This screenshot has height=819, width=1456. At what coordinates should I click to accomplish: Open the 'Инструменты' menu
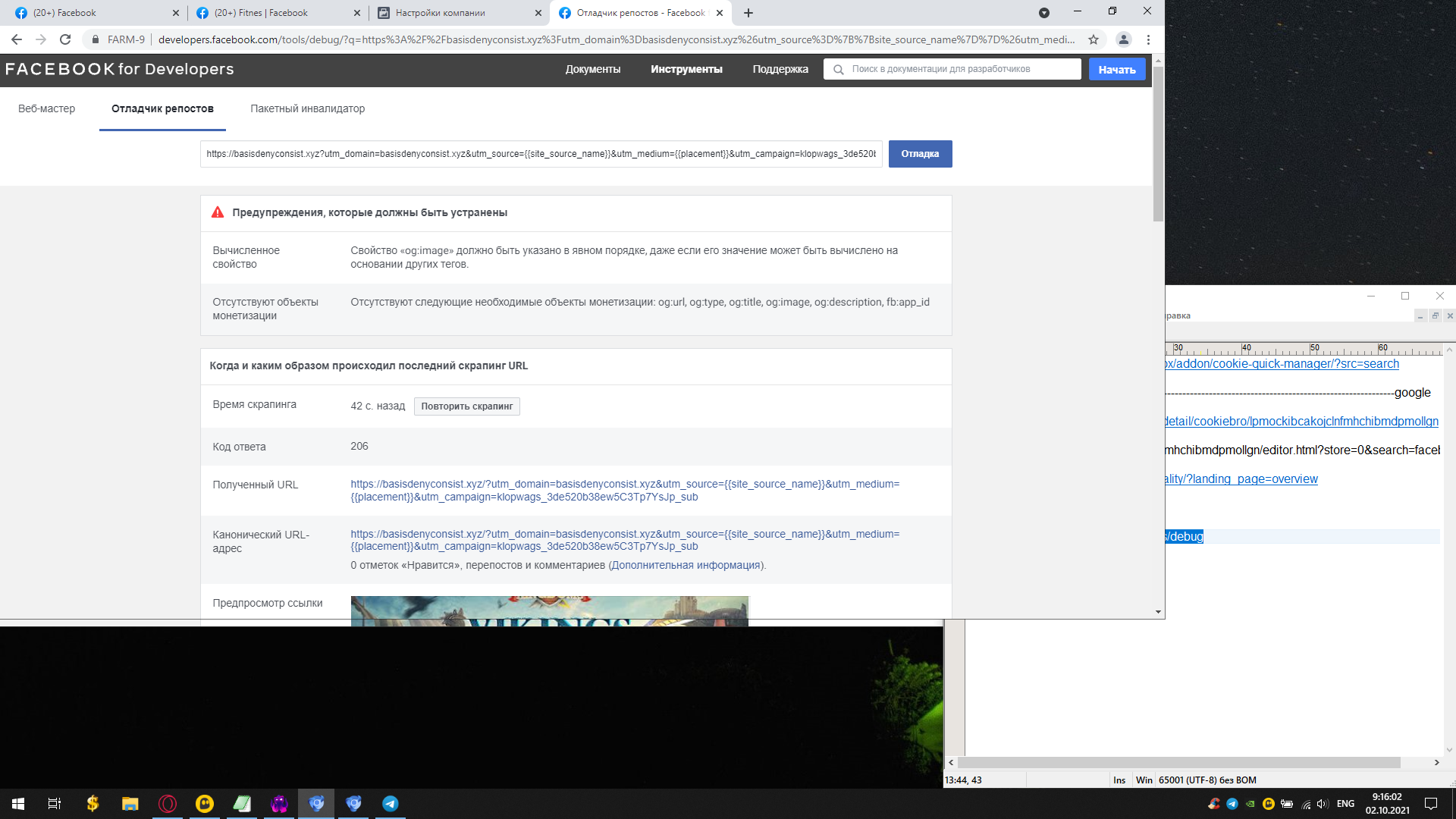(686, 69)
